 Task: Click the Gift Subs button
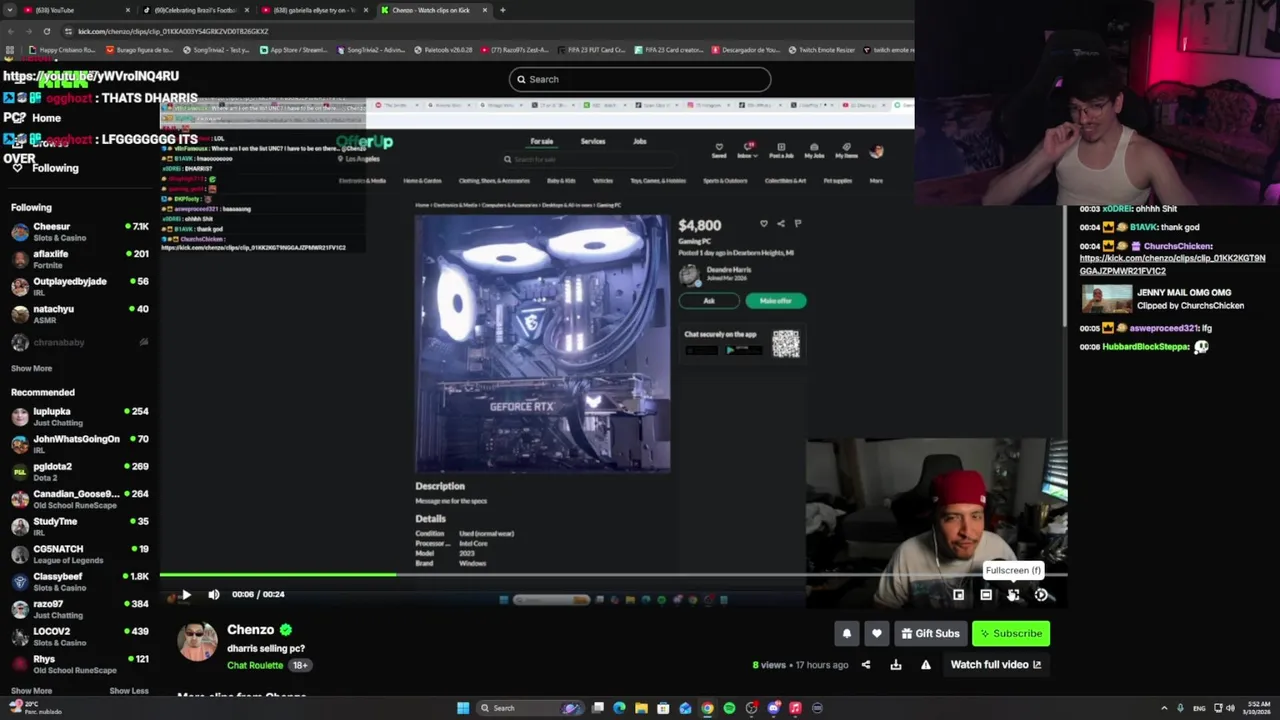pyautogui.click(x=930, y=633)
